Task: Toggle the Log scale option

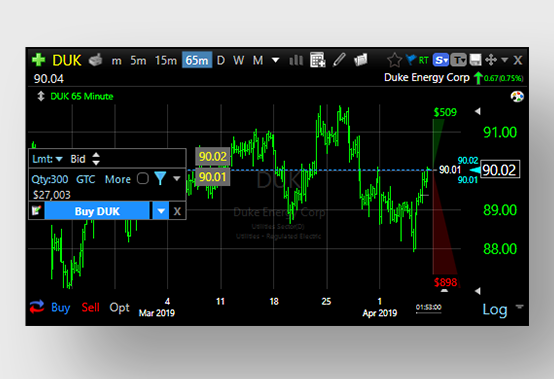Action: click(x=495, y=309)
